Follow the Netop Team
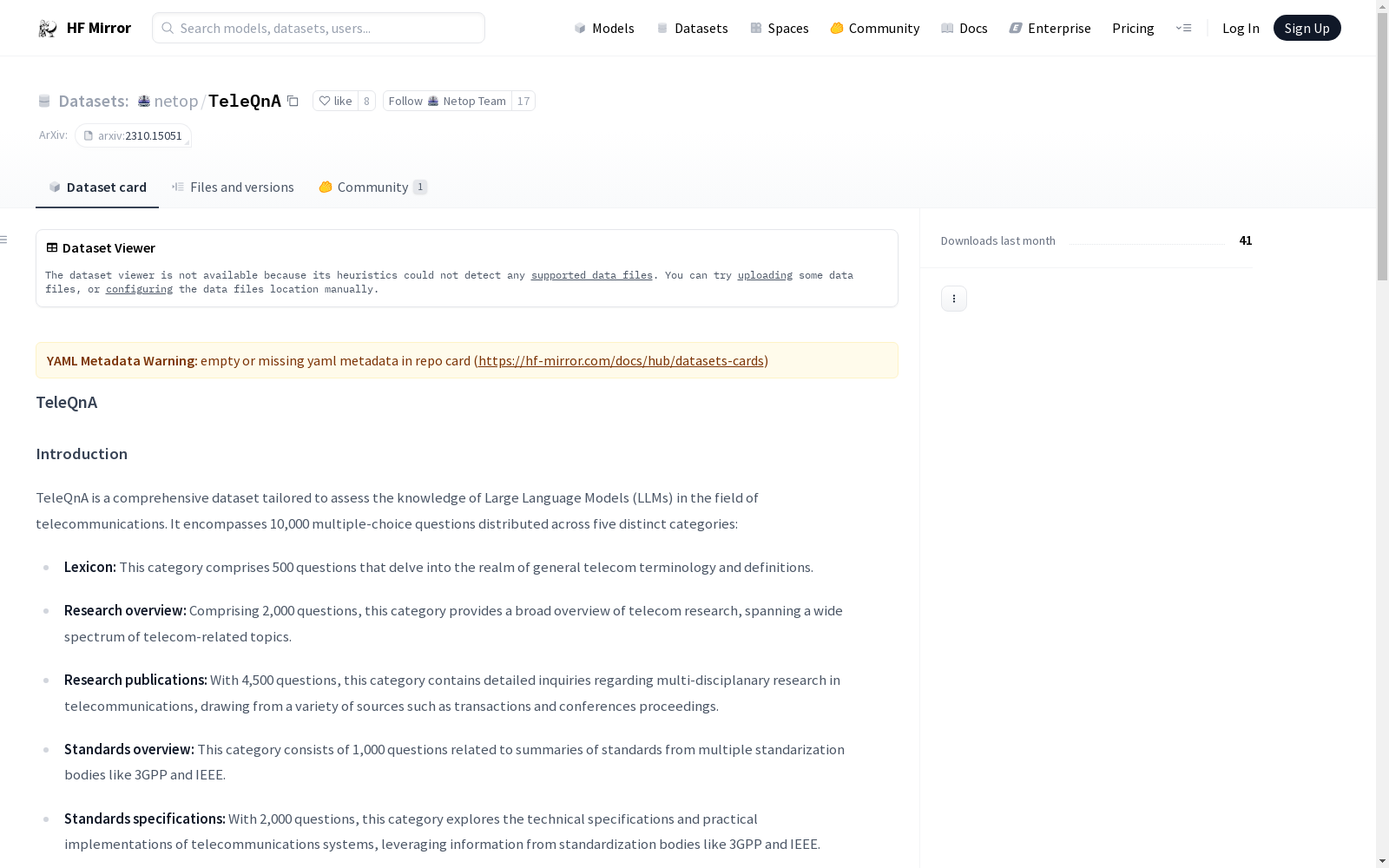The image size is (1389, 868). (447, 102)
